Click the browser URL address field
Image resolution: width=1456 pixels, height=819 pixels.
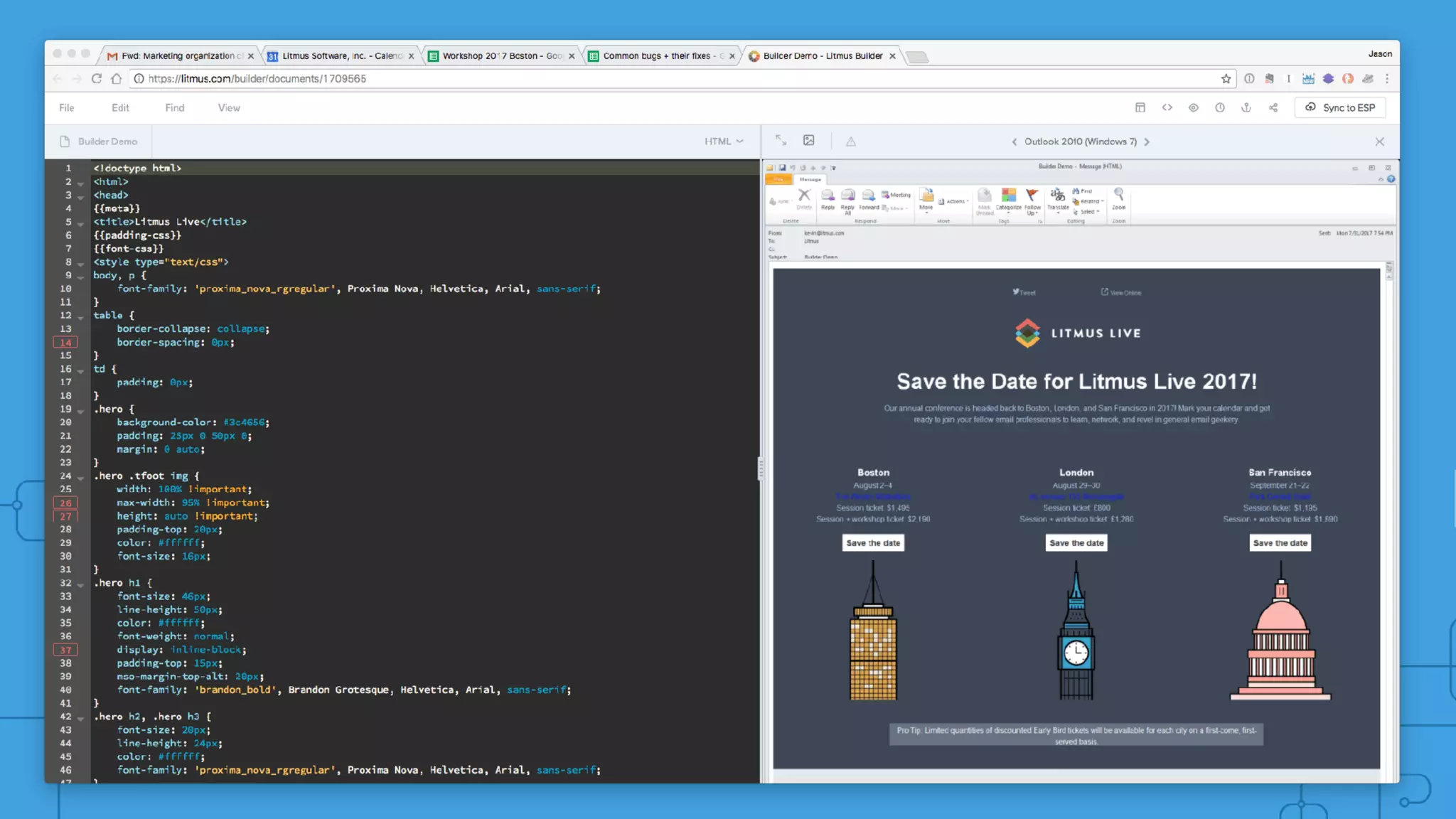point(640,79)
